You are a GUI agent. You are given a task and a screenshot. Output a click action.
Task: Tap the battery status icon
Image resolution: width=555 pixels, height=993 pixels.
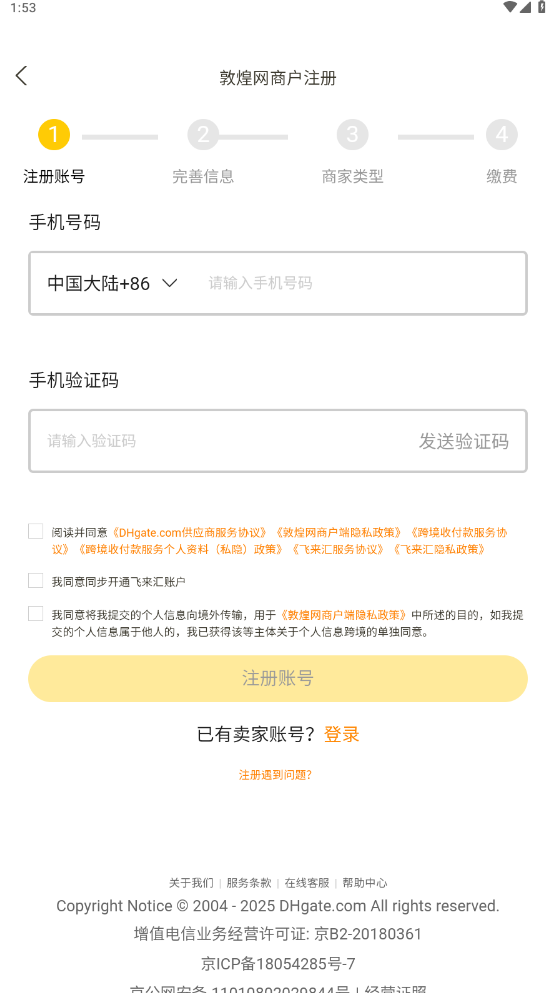542,7
